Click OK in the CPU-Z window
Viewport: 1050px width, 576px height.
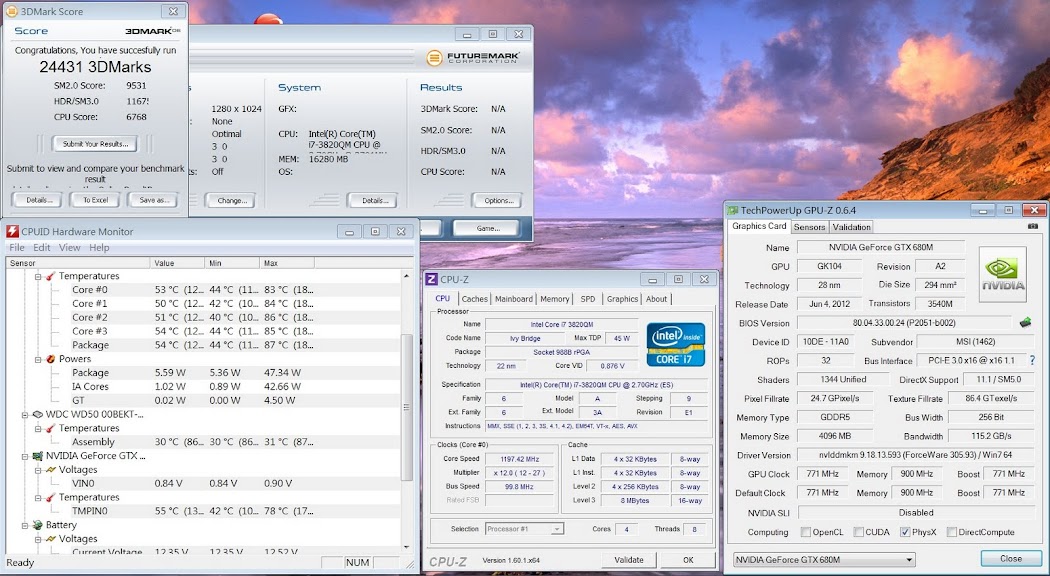[688, 560]
